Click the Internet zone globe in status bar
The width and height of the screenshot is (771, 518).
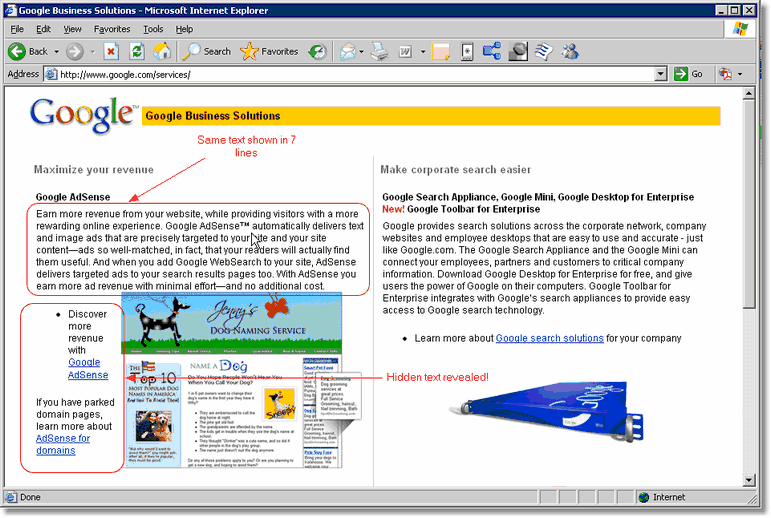(x=644, y=497)
